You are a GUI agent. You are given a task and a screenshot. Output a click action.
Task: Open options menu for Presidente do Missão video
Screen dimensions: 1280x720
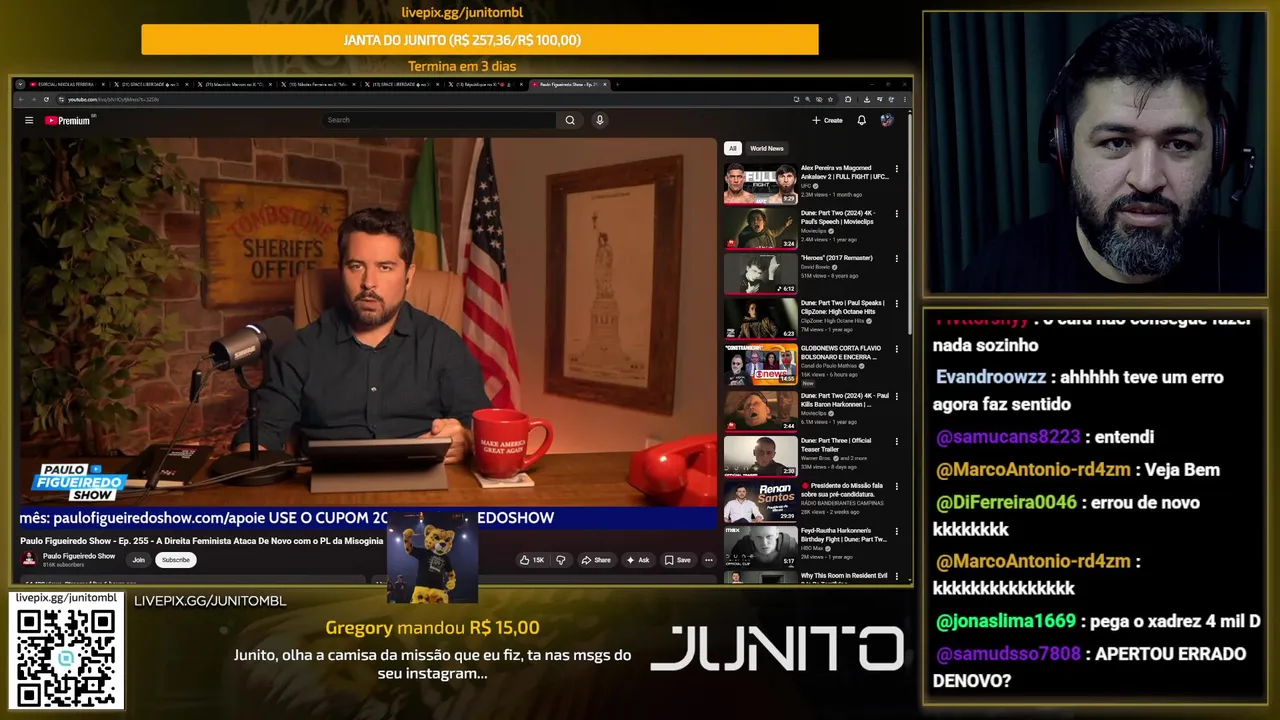click(x=896, y=486)
